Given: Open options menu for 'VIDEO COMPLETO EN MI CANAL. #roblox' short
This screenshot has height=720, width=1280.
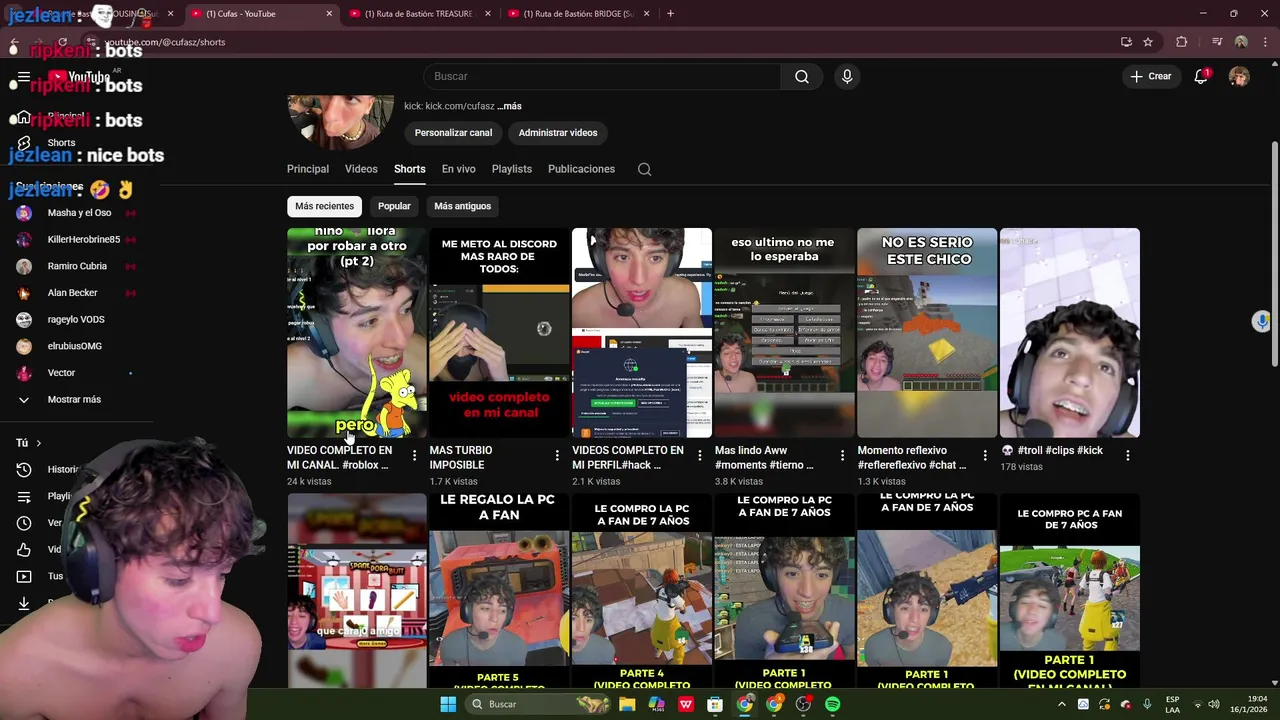Looking at the screenshot, I should tap(414, 456).
